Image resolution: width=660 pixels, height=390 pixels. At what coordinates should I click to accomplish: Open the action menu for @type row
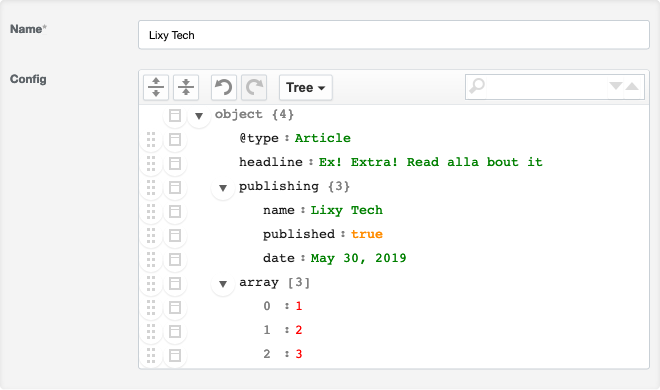click(175, 139)
